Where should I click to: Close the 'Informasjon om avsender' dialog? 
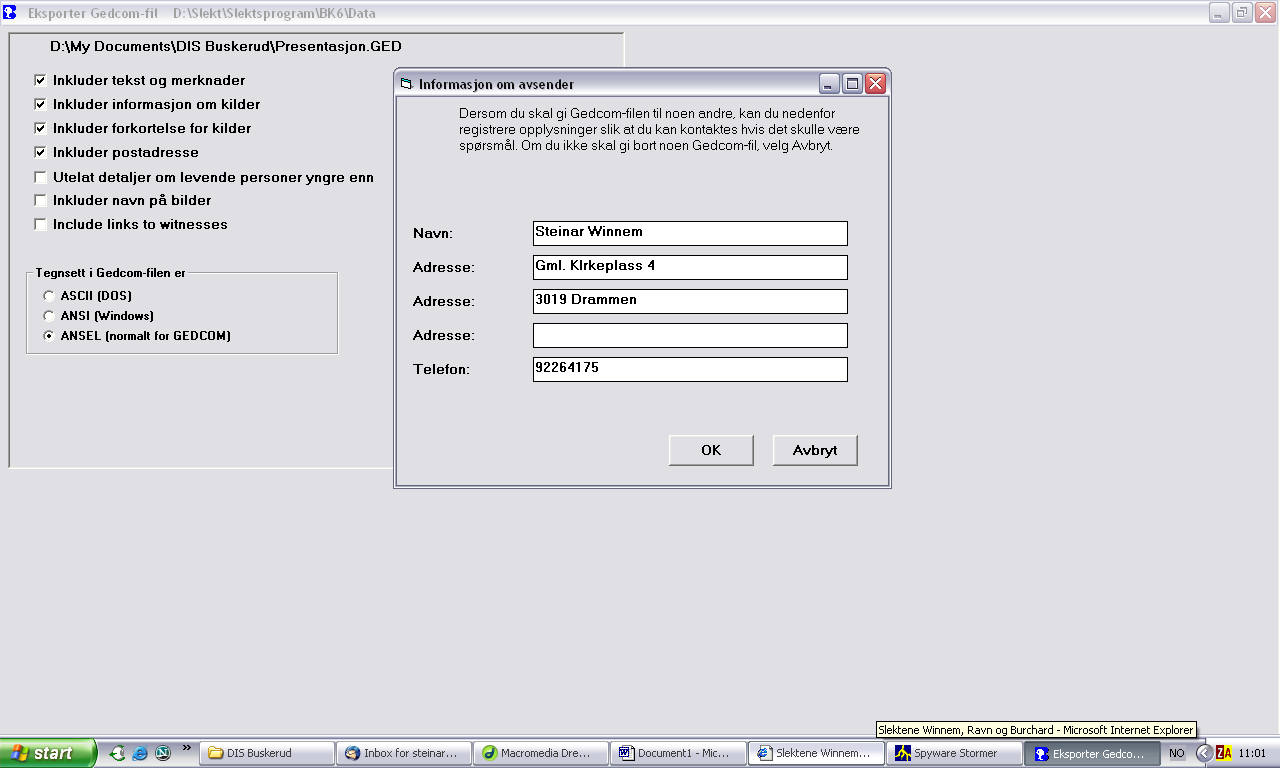pyautogui.click(x=875, y=84)
